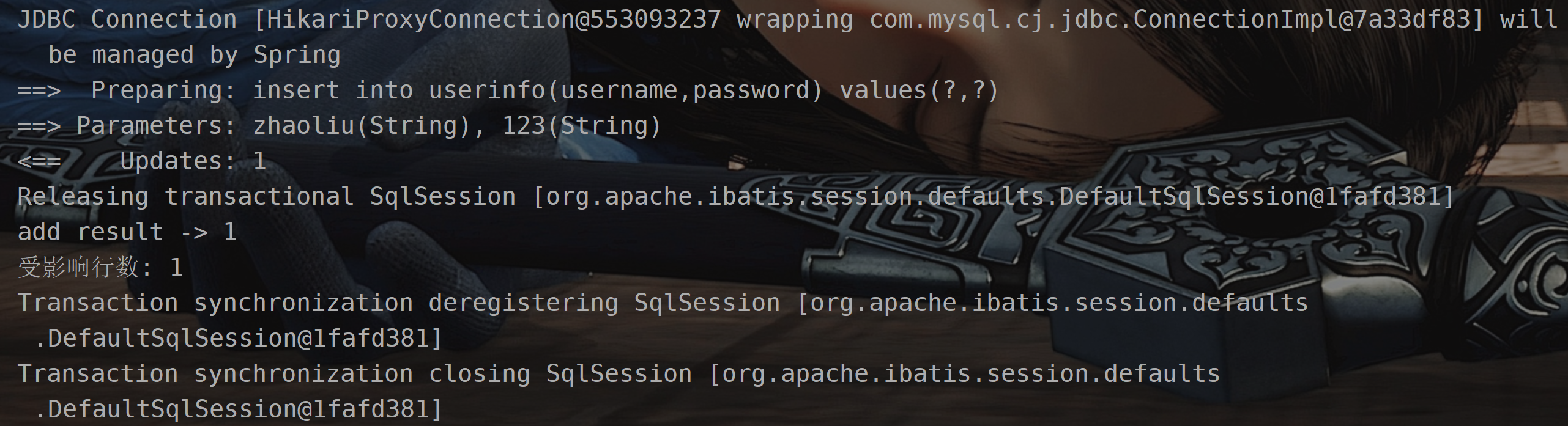Image resolution: width=1568 pixels, height=426 pixels.
Task: Click the 'add result -> 1' output
Action: coord(127,232)
